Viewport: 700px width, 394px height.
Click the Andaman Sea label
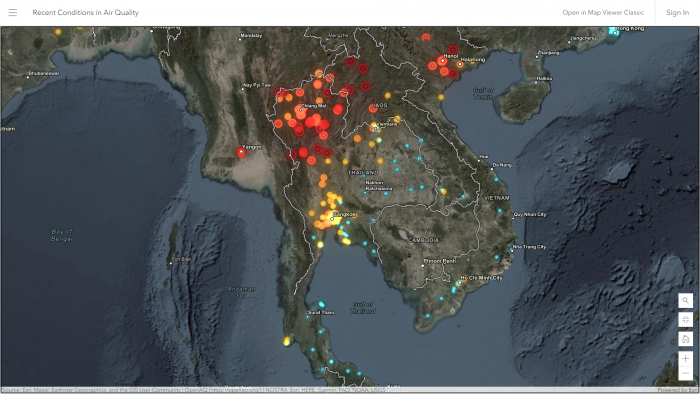click(x=241, y=292)
